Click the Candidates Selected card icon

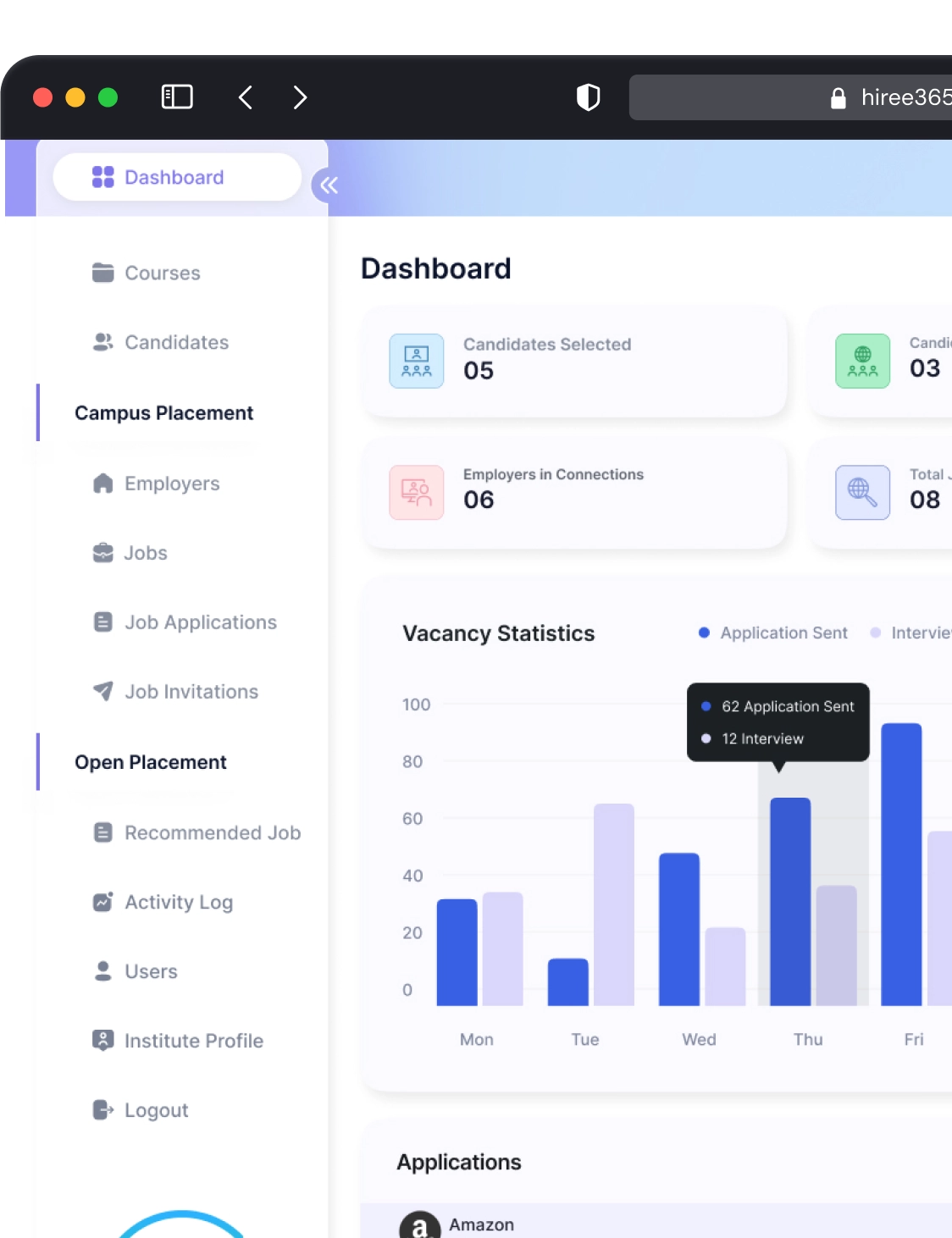point(417,362)
